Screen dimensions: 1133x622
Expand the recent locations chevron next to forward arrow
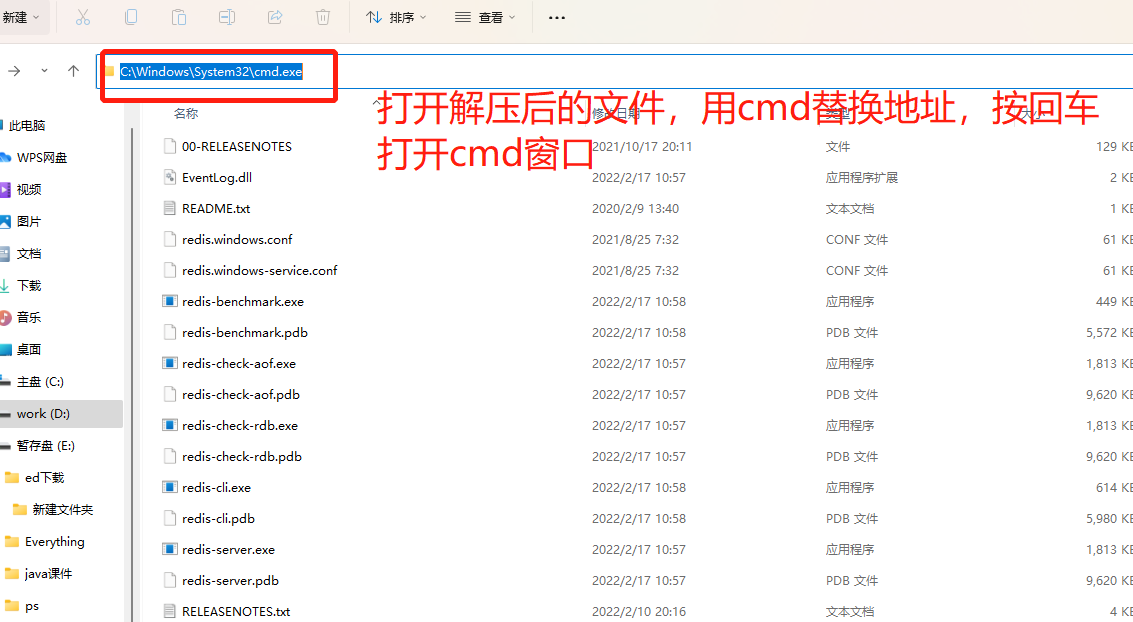[44, 71]
